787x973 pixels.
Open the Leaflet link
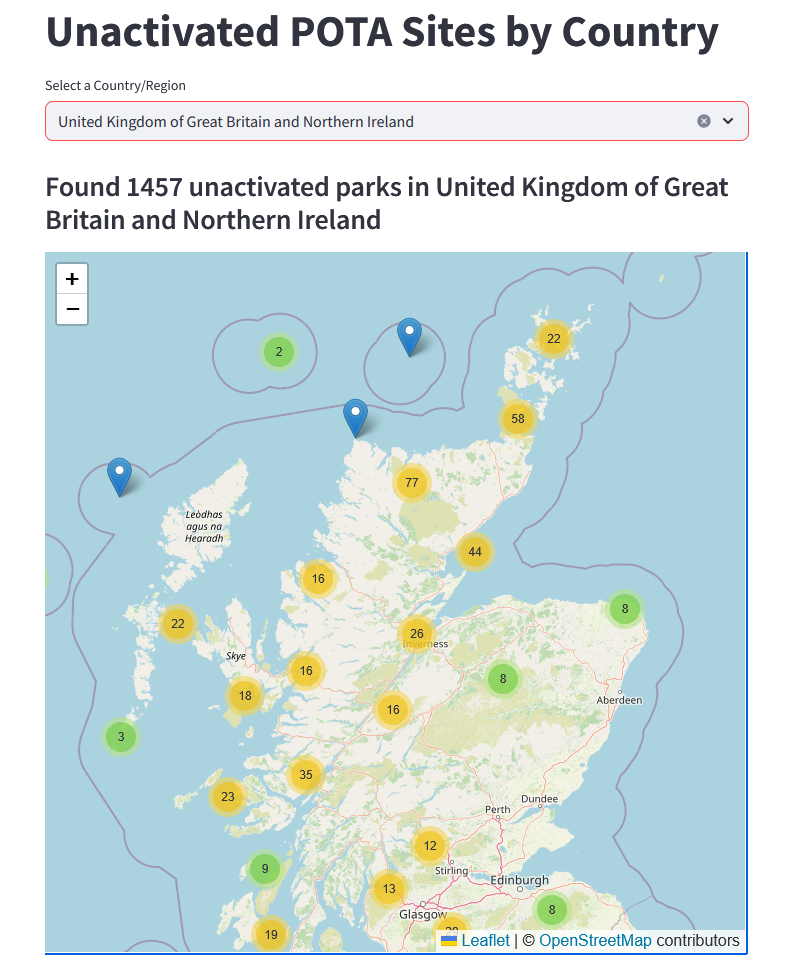point(485,941)
